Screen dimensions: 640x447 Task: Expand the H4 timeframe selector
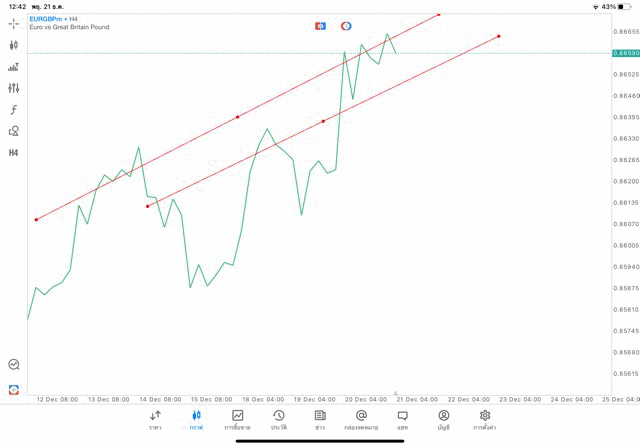click(14, 153)
